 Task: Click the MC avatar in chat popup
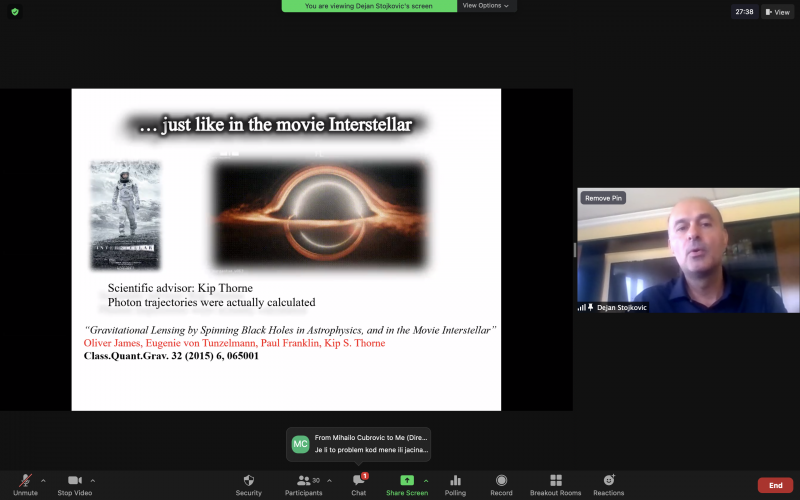pyautogui.click(x=300, y=444)
